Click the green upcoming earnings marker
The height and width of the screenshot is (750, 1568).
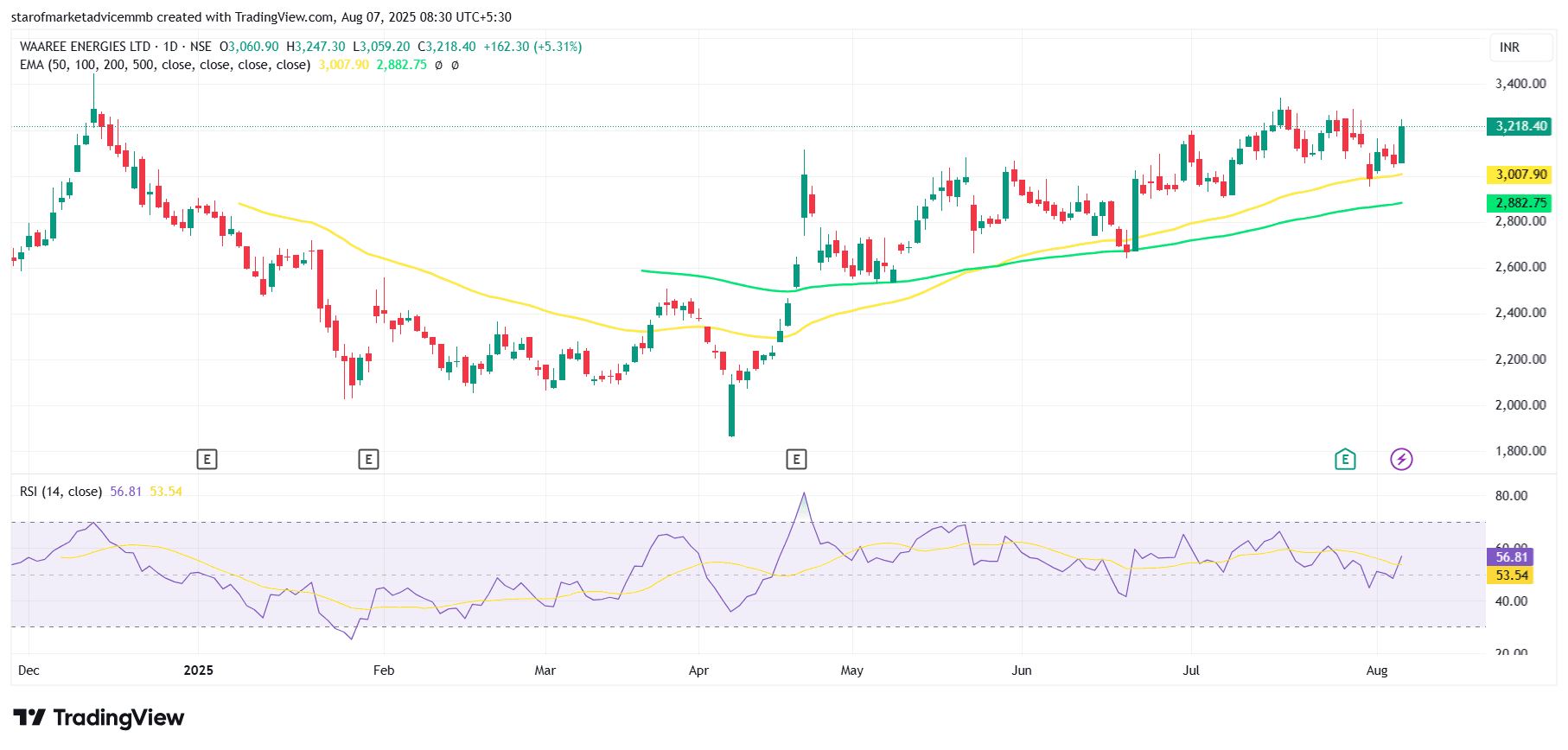click(1345, 459)
